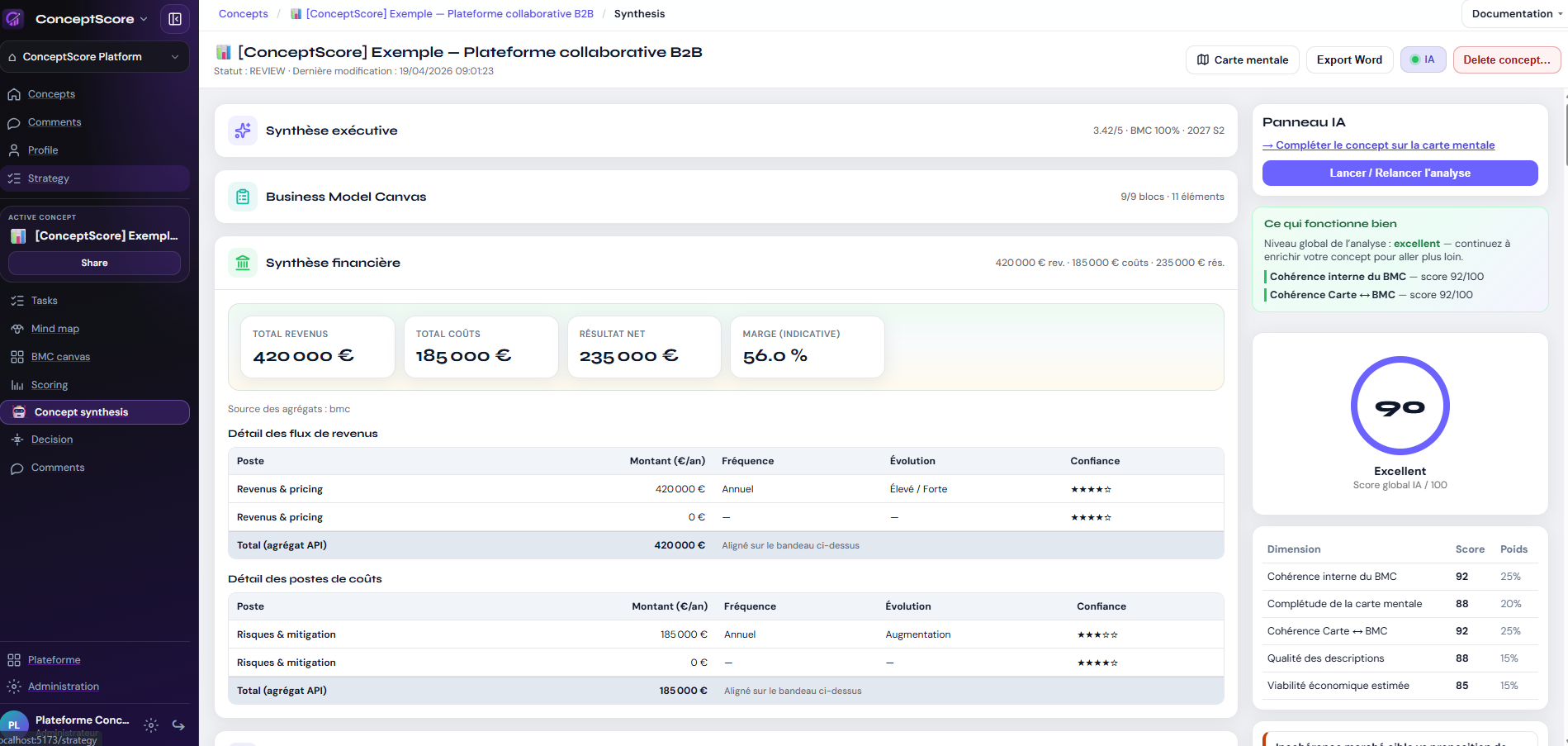Image resolution: width=1568 pixels, height=746 pixels.
Task: Open Carte mentale button
Action: (x=1243, y=59)
